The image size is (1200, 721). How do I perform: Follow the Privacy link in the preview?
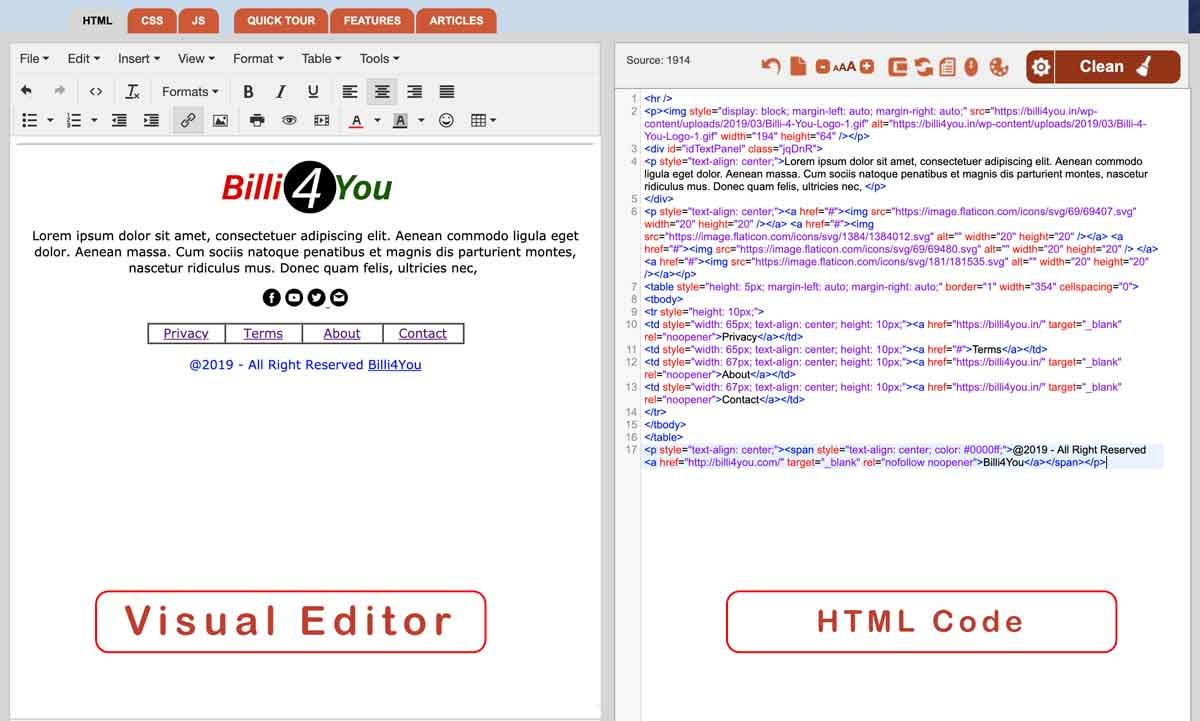(186, 334)
